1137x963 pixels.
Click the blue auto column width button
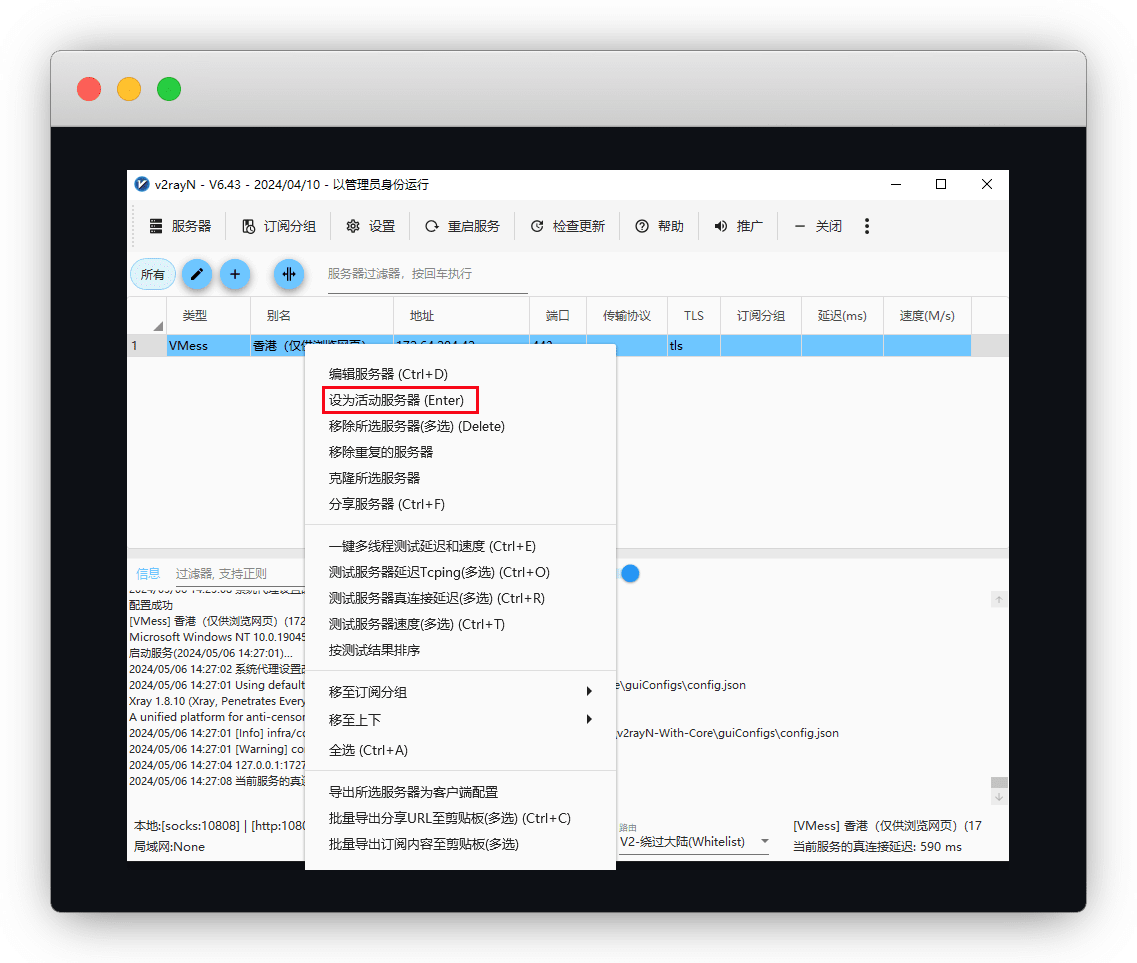click(289, 274)
